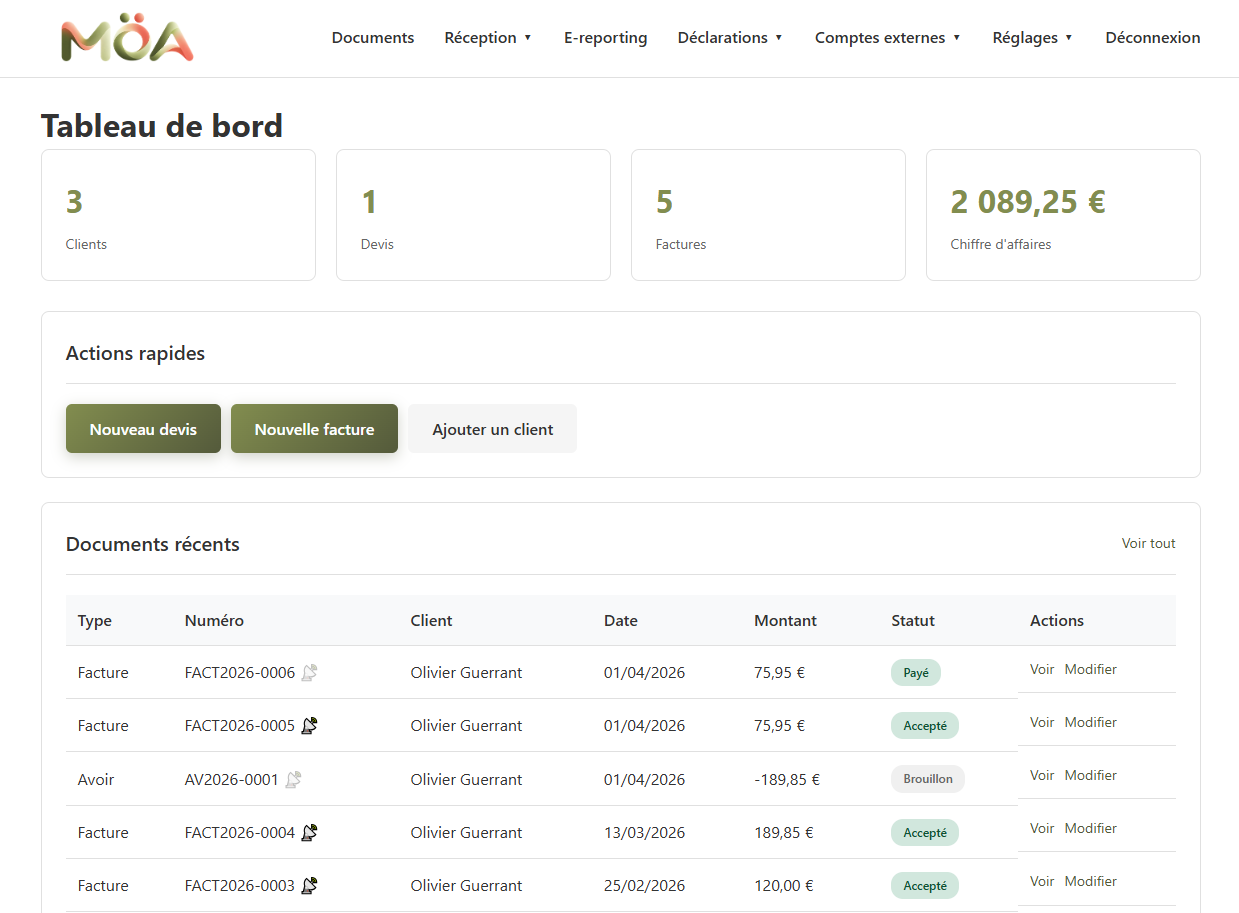Click the MÖA logo
This screenshot has height=913, width=1239.
127,40
